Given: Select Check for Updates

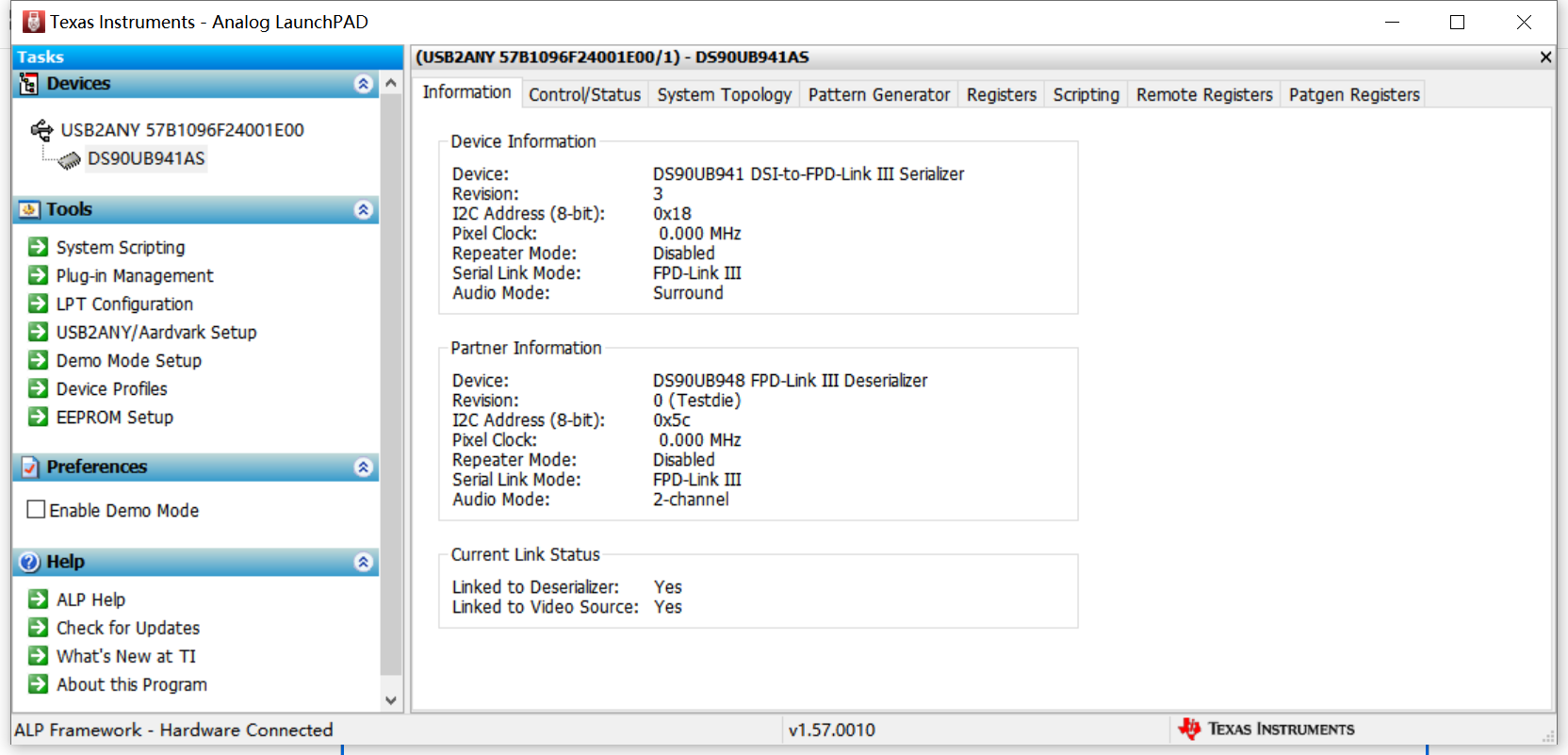Looking at the screenshot, I should click(128, 628).
